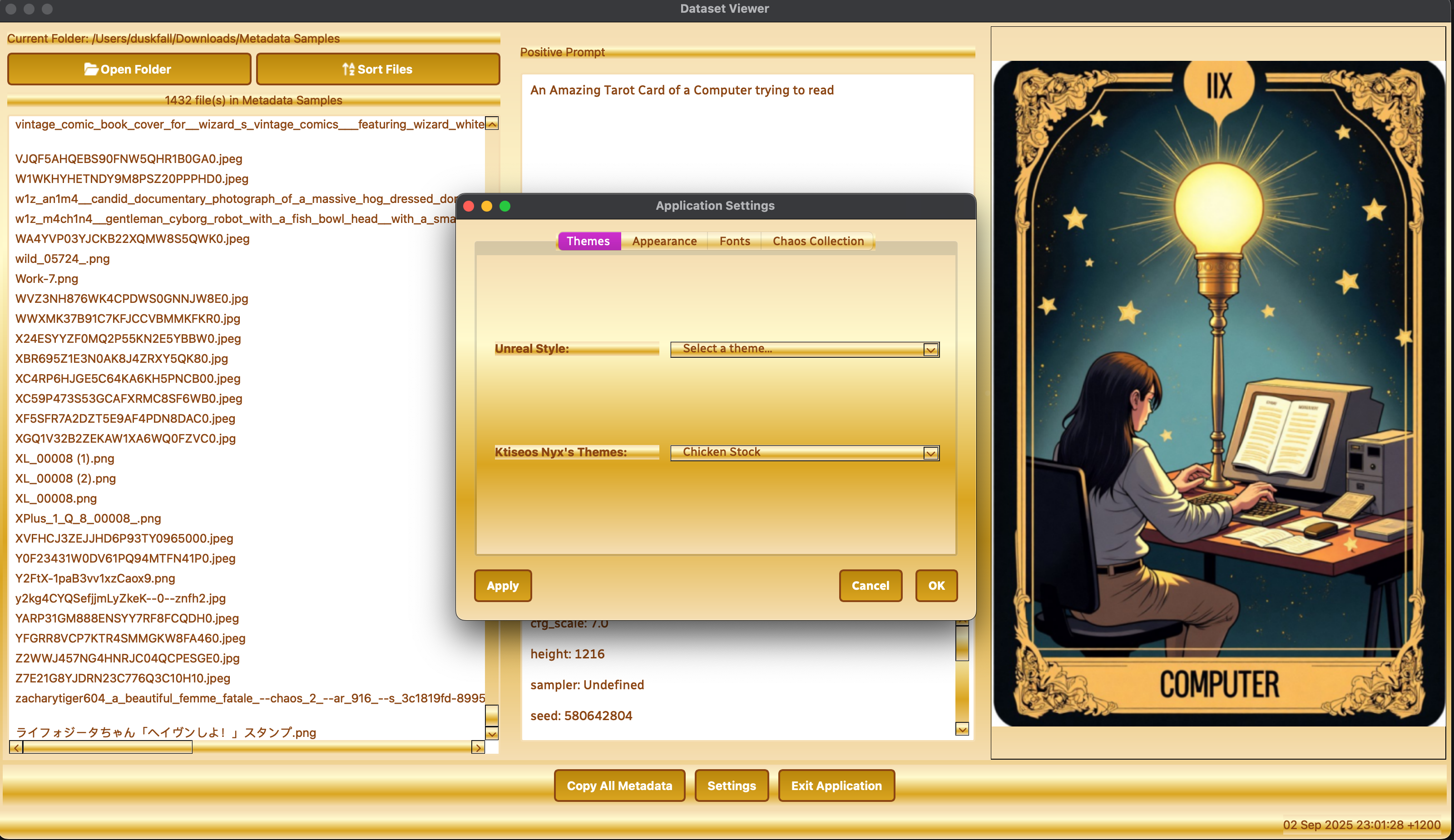The height and width of the screenshot is (840, 1454).
Task: Click the Copy All Metadata button
Action: (x=619, y=786)
